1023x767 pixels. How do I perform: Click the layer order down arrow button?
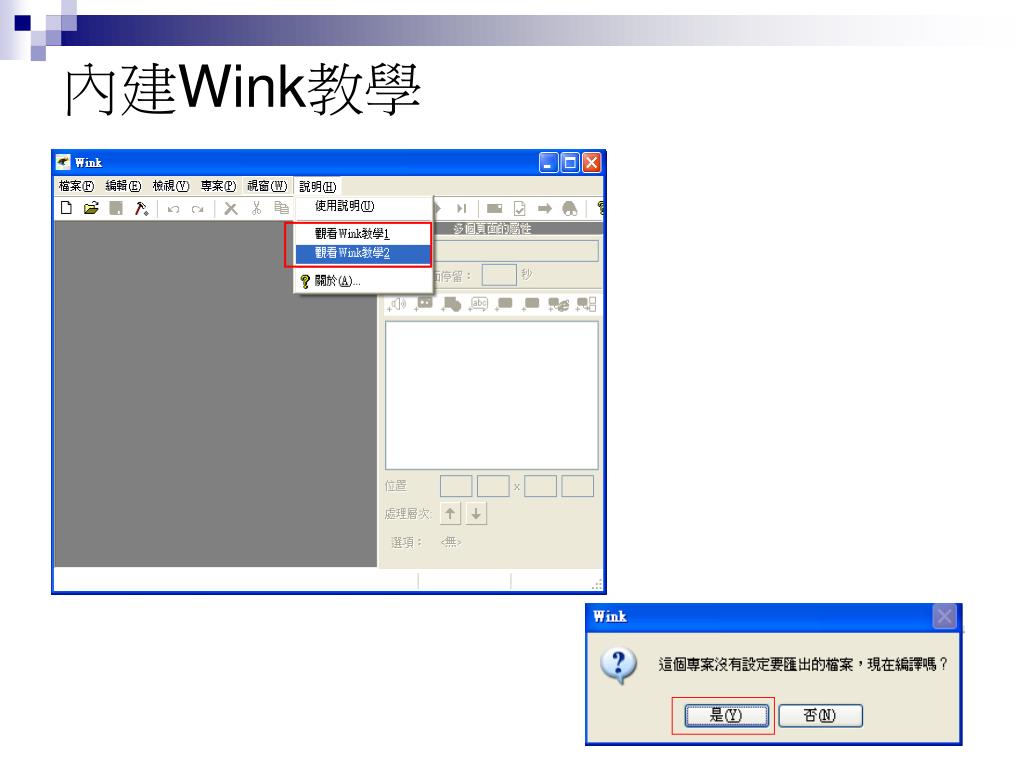[476, 514]
